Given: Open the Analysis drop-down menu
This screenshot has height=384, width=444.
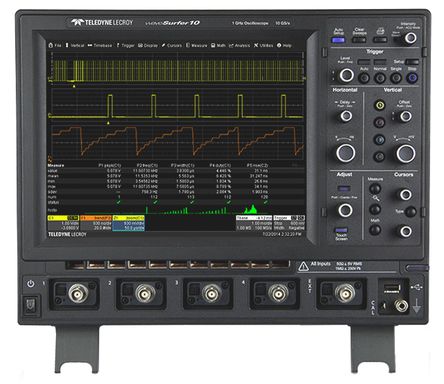Looking at the screenshot, I should coord(239,45).
